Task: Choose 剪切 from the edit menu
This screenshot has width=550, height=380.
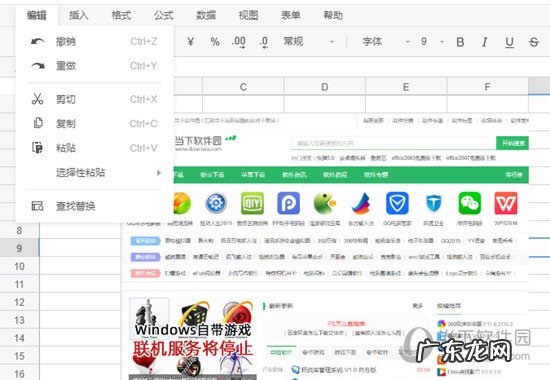Action: click(x=94, y=99)
